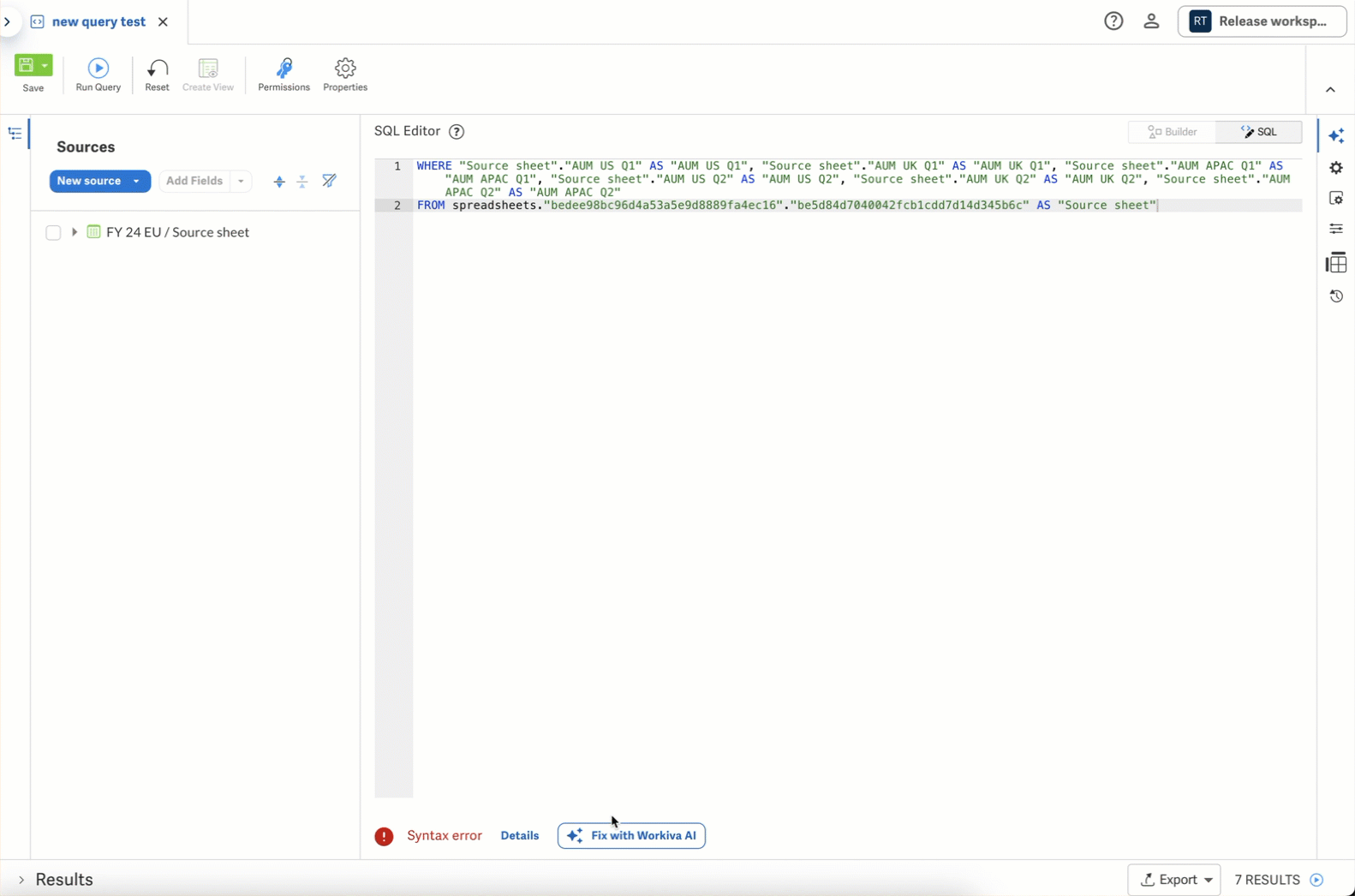Open the preview panel icon in right sidebar
This screenshot has height=896, width=1355.
[1336, 198]
